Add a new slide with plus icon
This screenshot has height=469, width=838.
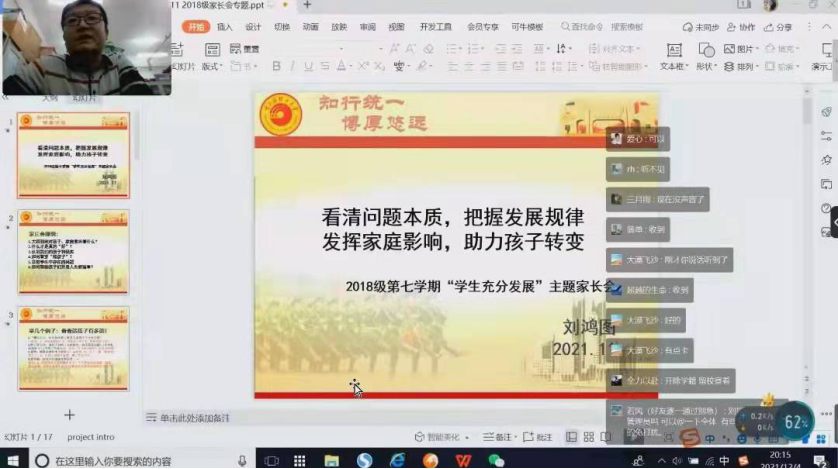[x=69, y=414]
